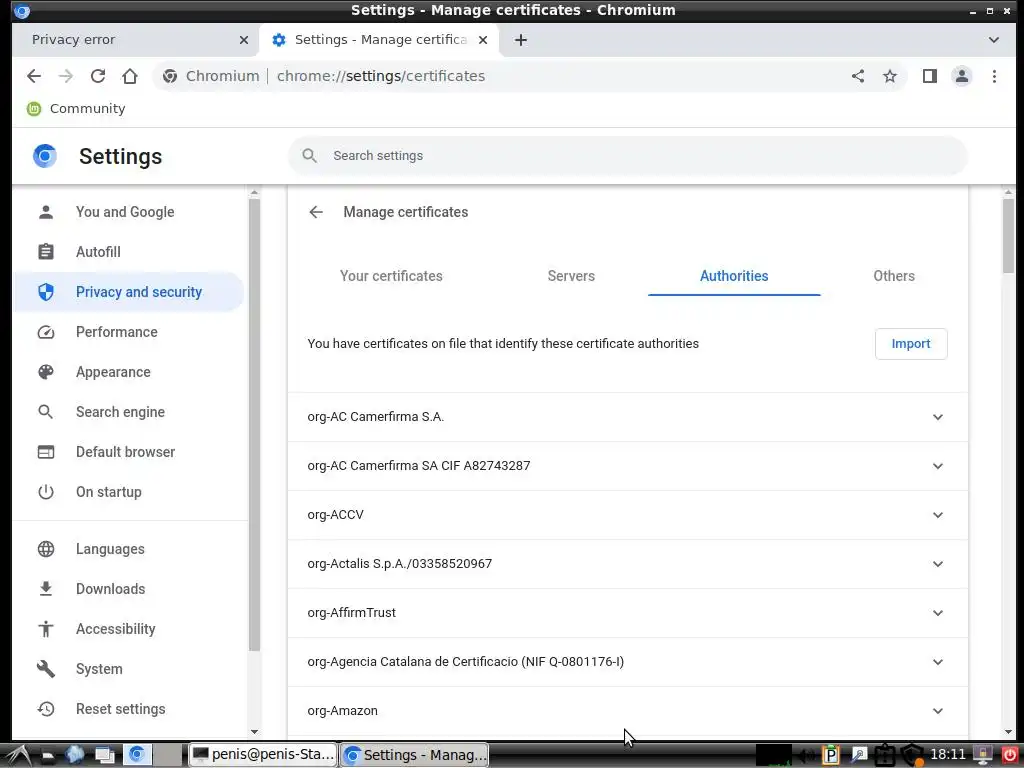Viewport: 1024px width, 768px height.
Task: Open the profile avatar menu
Action: (x=962, y=76)
